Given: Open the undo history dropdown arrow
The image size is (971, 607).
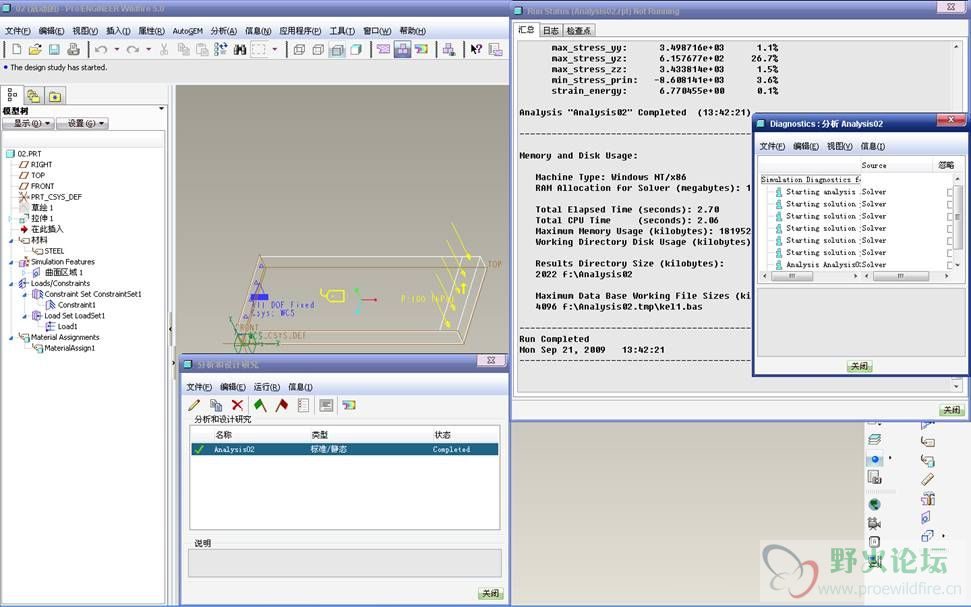Looking at the screenshot, I should (116, 49).
